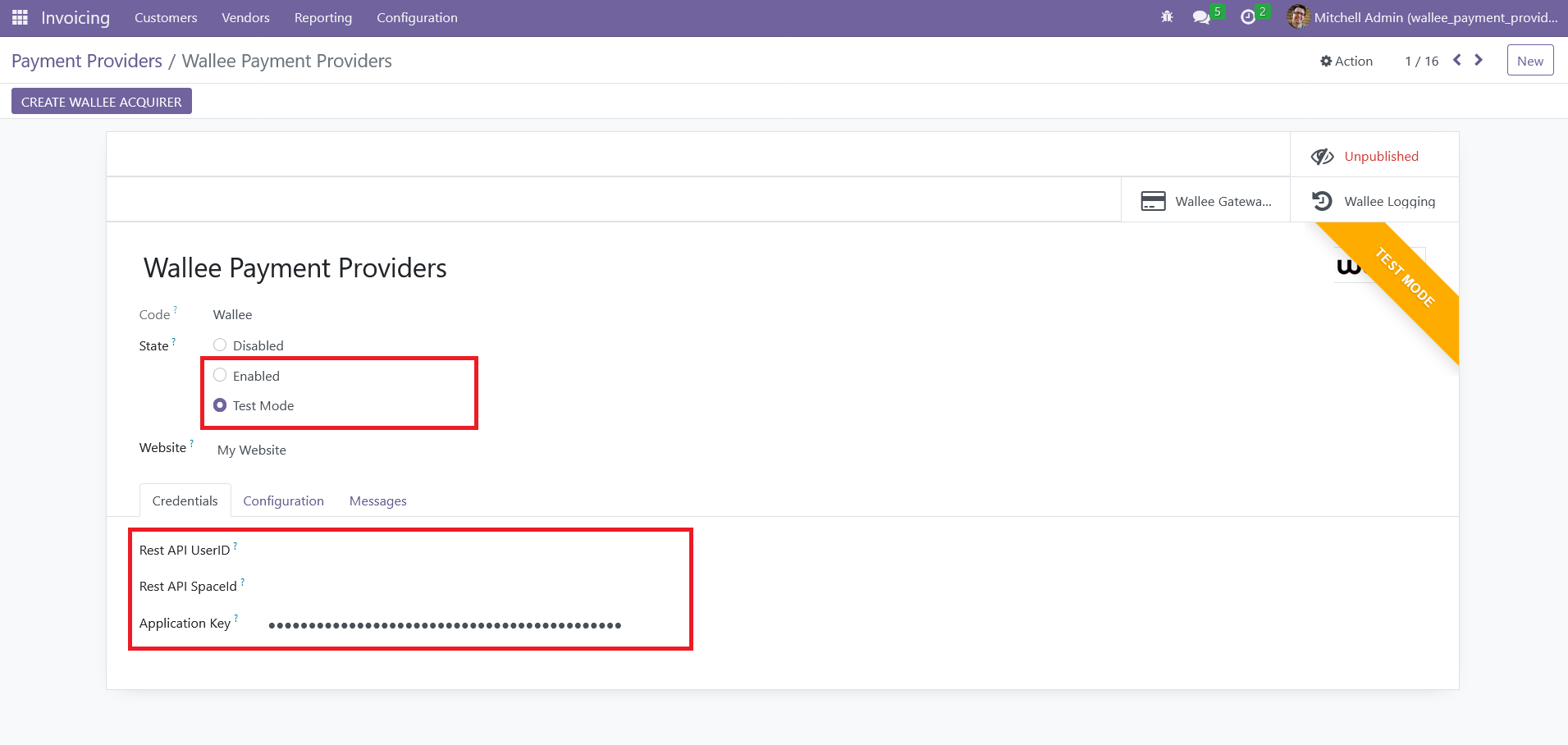Select the Enabled state radio button
The height and width of the screenshot is (745, 1568).
220,376
